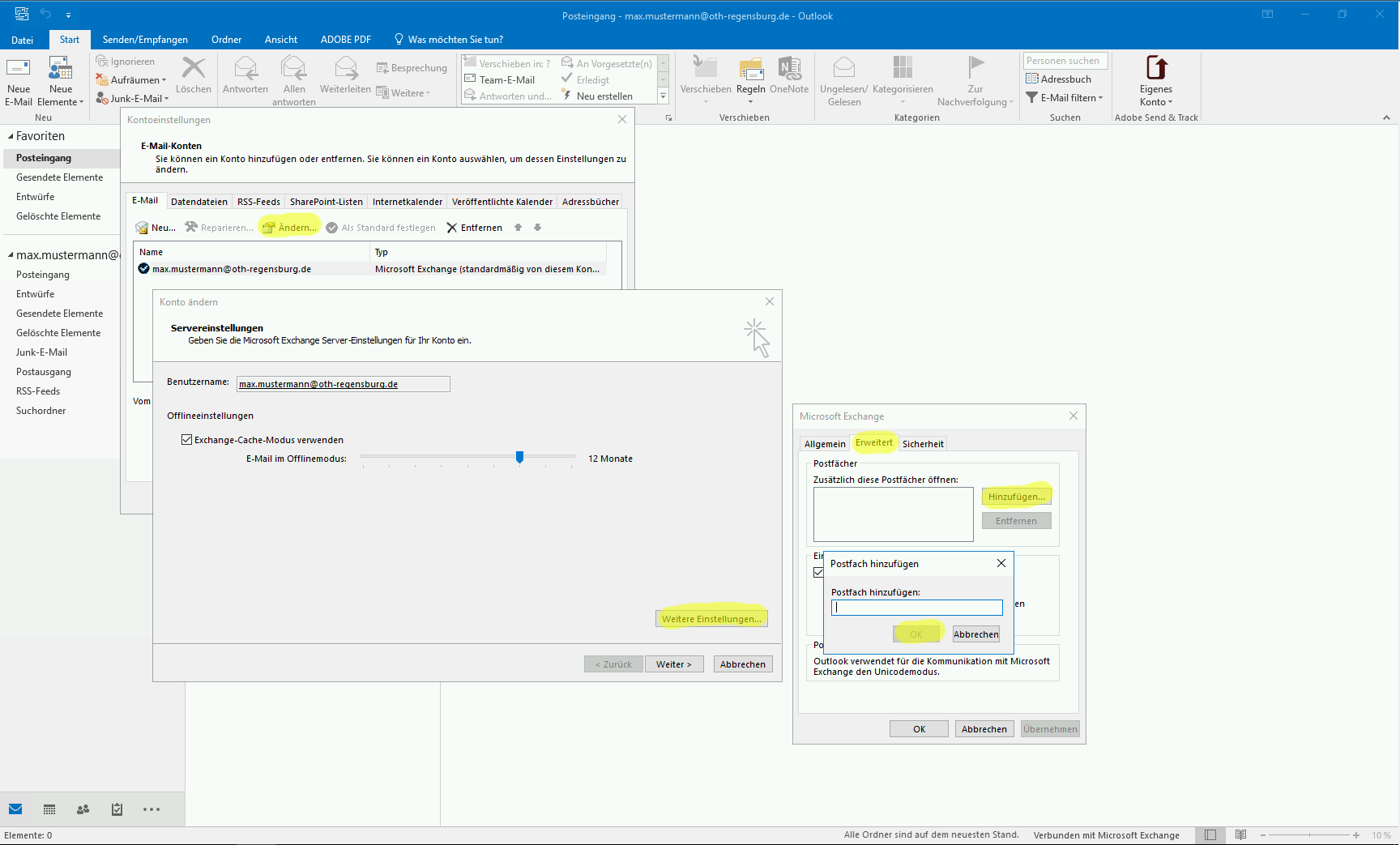Click Hinzufügen to add a mailbox

[1016, 497]
